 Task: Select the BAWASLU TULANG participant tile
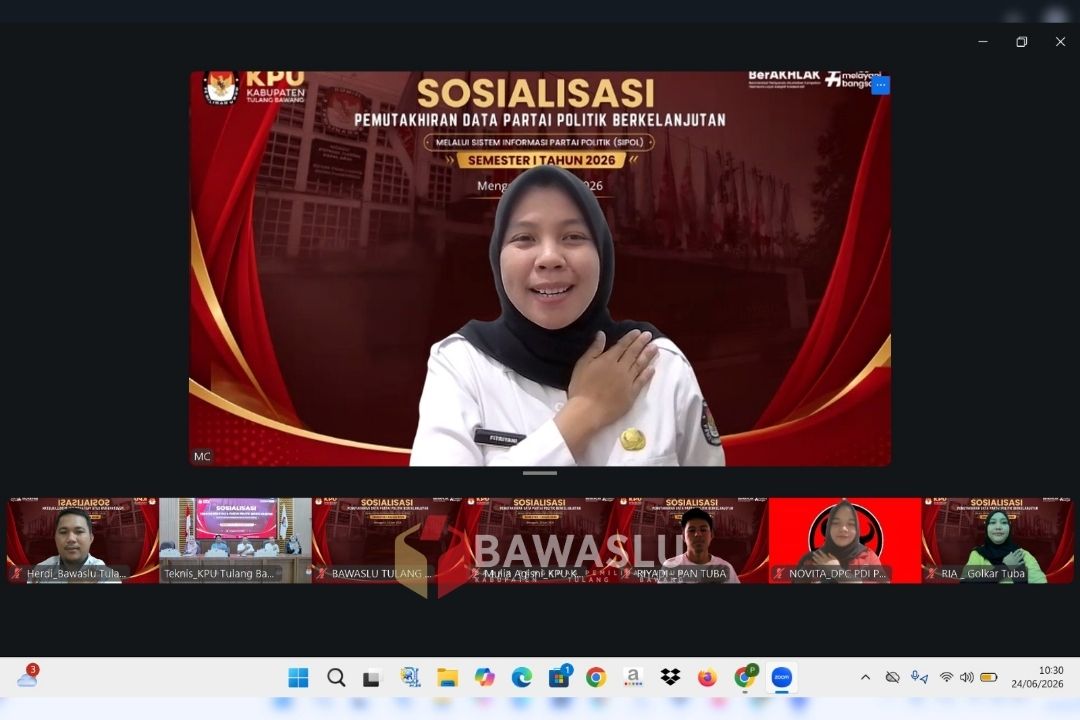coord(388,541)
